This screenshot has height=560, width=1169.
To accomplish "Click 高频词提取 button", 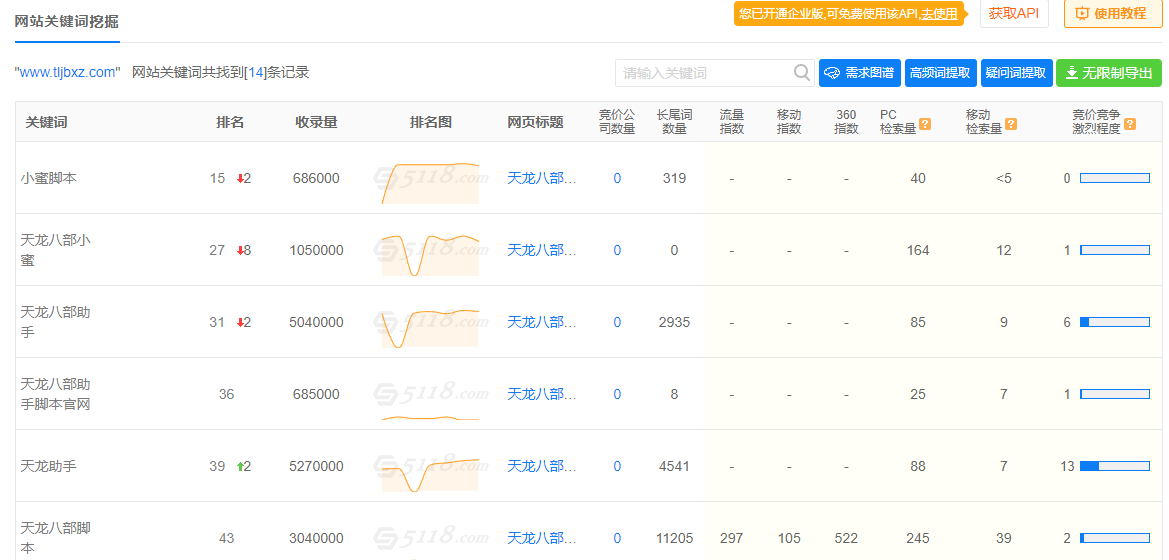I will pyautogui.click(x=940, y=73).
